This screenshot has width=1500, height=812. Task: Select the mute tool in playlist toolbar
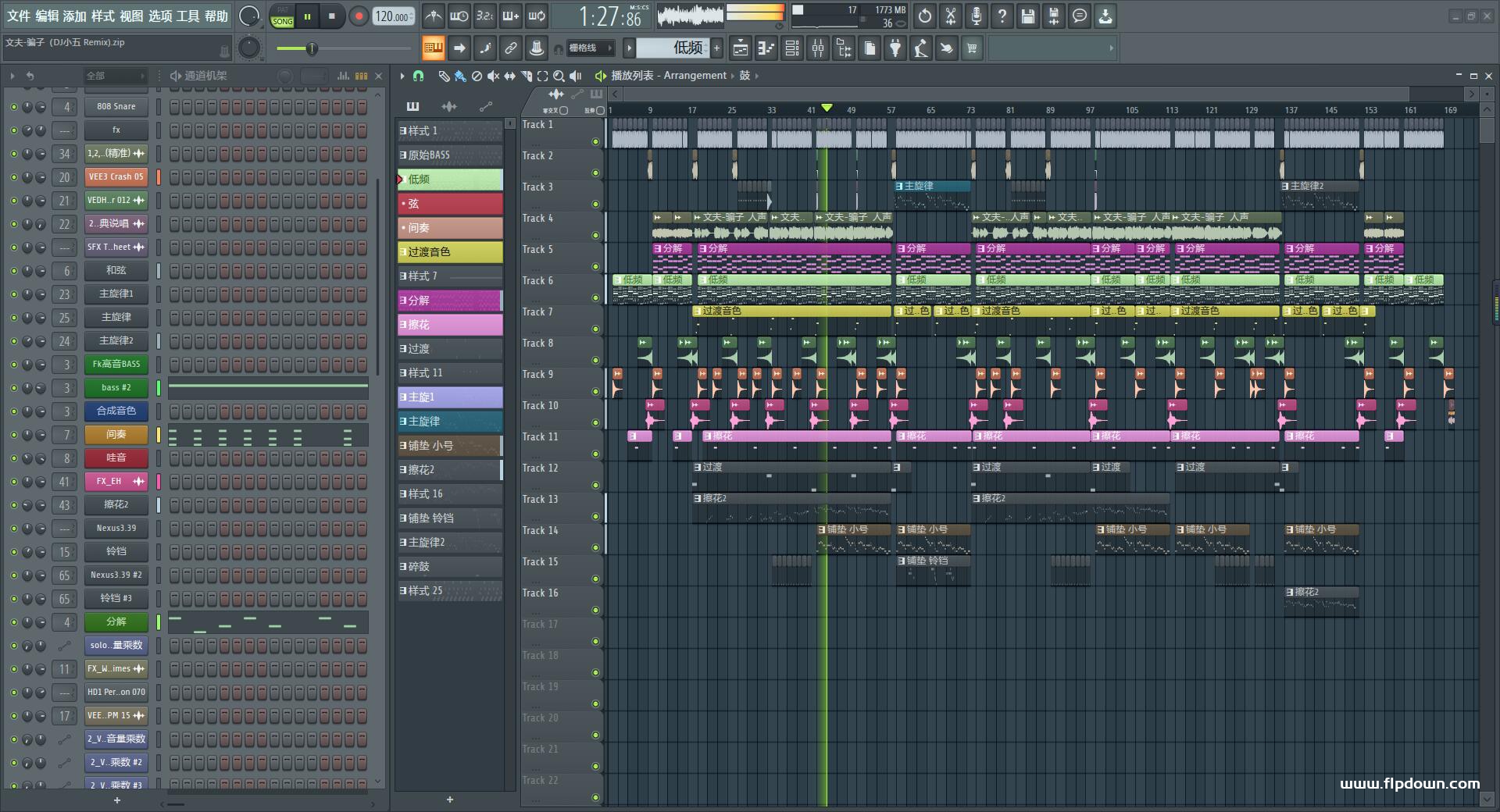point(493,76)
